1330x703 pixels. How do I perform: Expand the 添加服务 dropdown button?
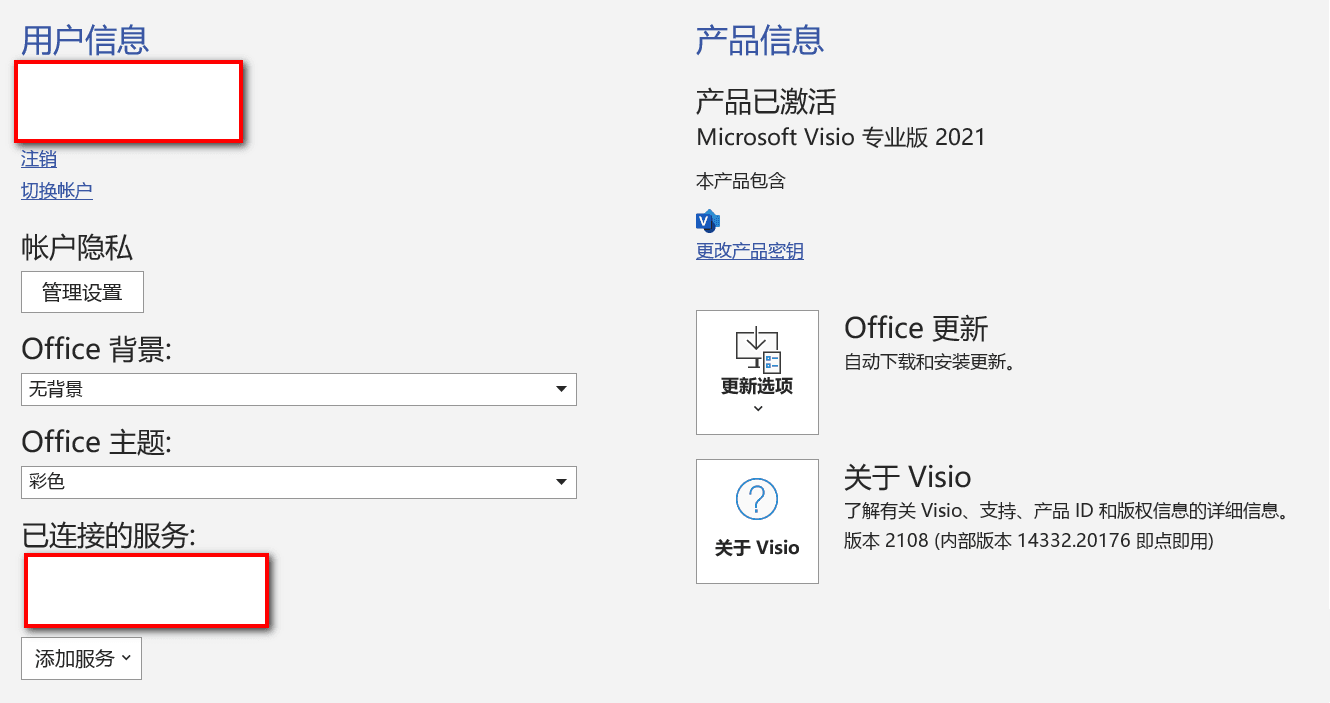81,658
